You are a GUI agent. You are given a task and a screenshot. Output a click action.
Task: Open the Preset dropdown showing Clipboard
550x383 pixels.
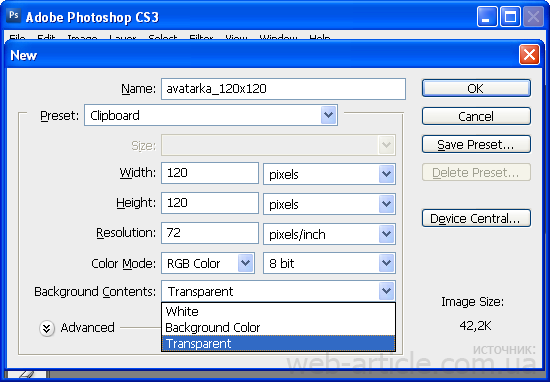[211, 115]
